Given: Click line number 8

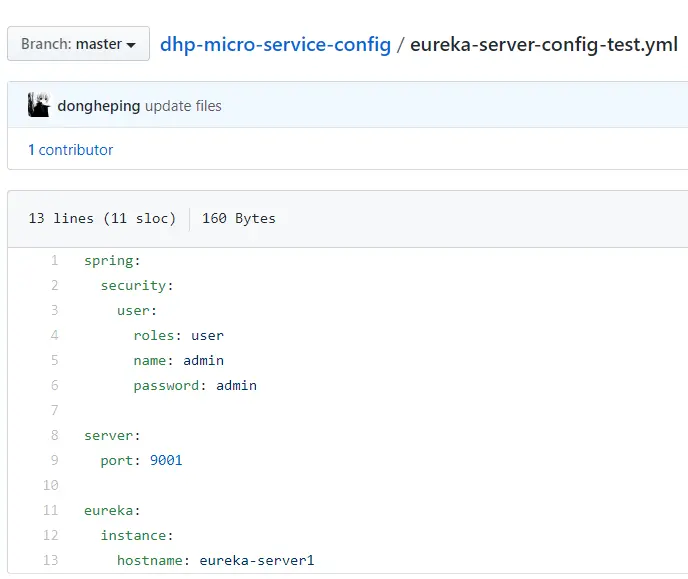Looking at the screenshot, I should coord(54,436).
